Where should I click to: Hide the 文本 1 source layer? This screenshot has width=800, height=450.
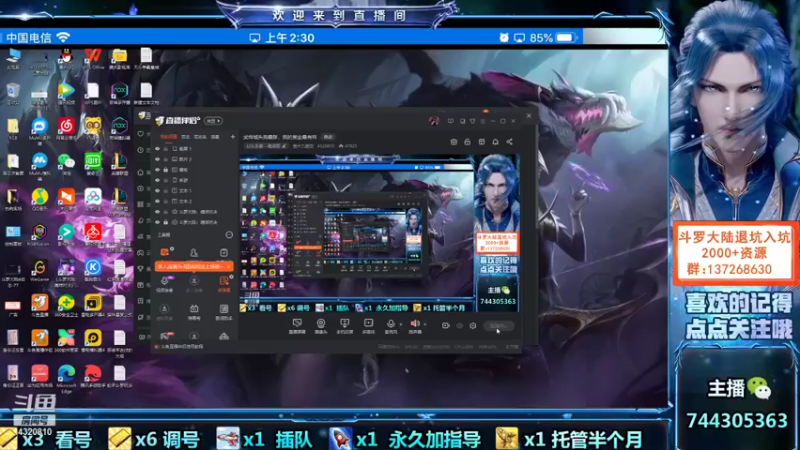click(157, 191)
